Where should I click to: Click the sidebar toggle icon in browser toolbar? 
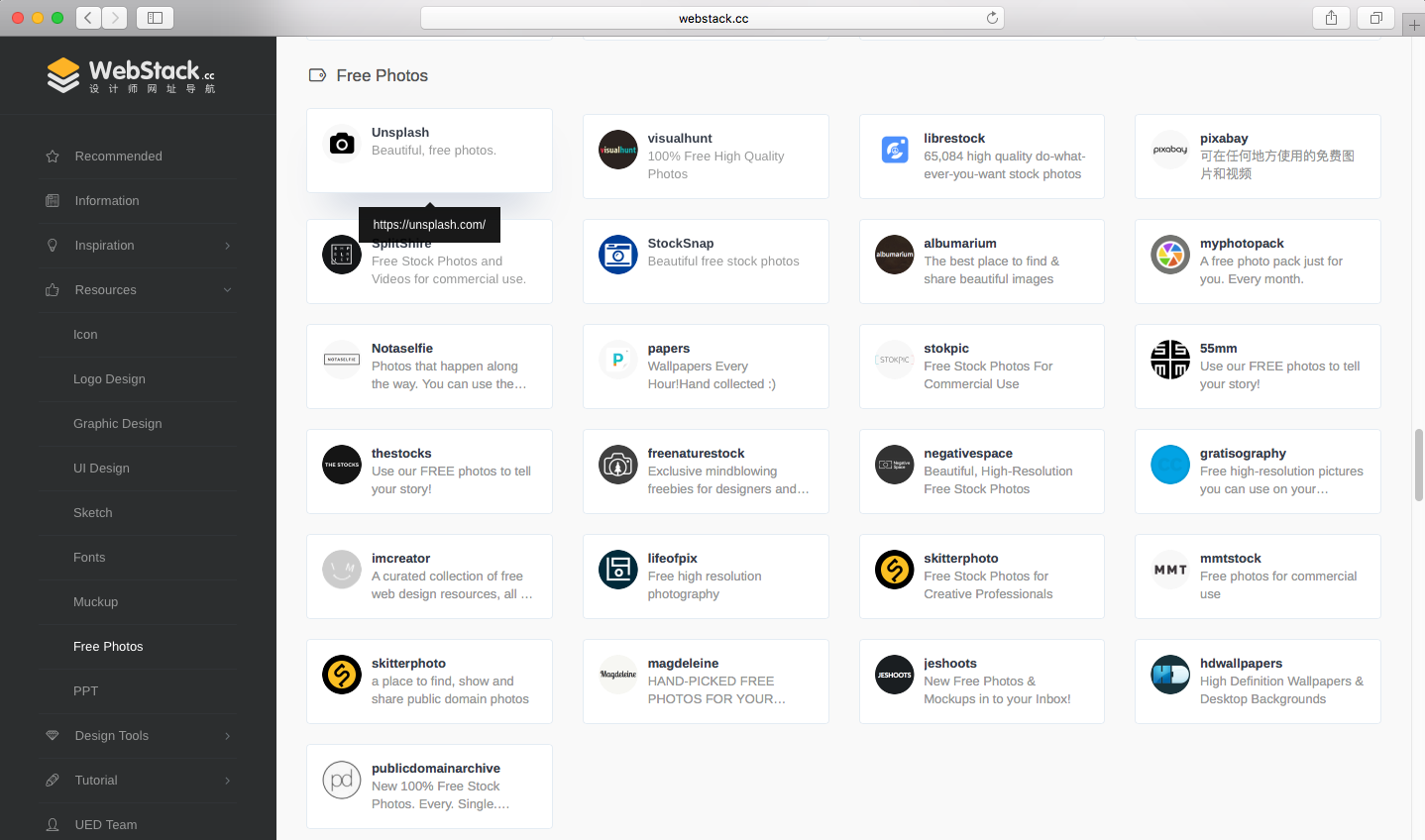pos(155,17)
